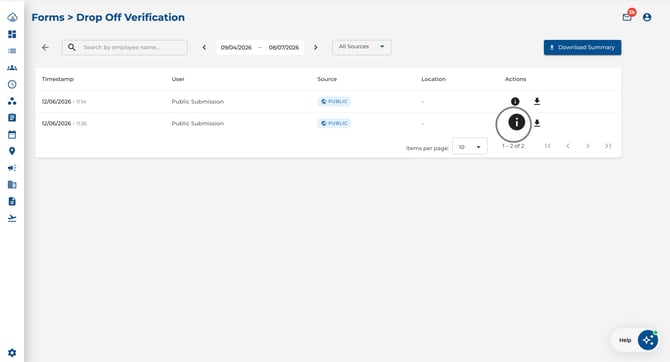Screen dimensions: 670x362
Task: Select the 12/06/2026 11:26 timestamp cell
Action: (x=64, y=124)
